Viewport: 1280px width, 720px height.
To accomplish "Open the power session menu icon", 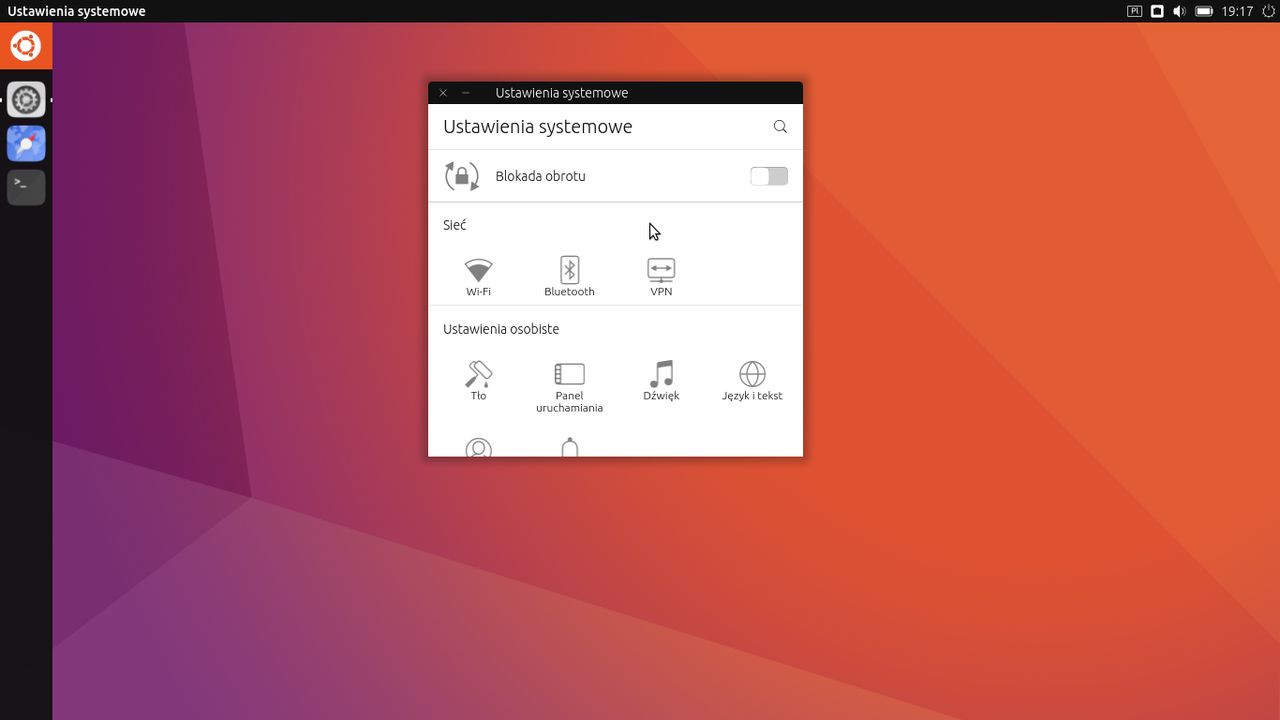I will click(x=1268, y=11).
